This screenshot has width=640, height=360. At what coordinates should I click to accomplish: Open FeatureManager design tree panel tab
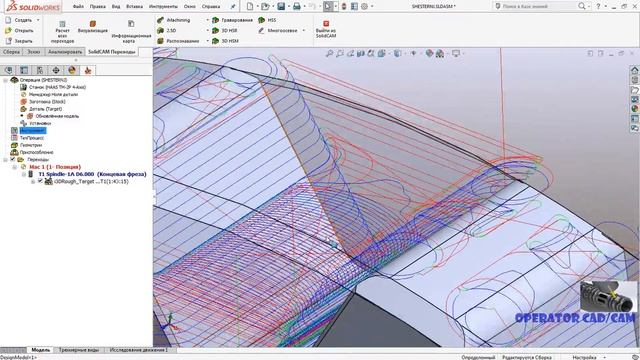9,70
